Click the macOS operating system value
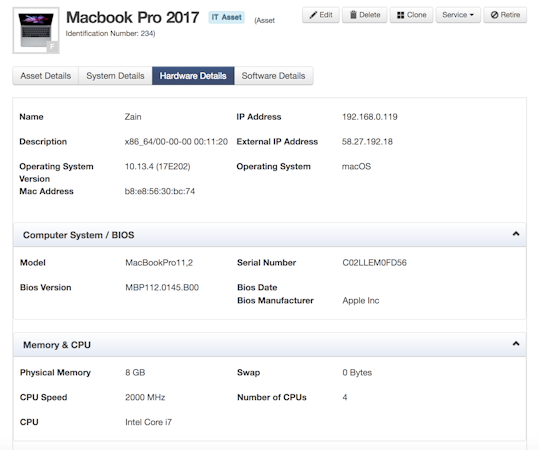 click(356, 166)
